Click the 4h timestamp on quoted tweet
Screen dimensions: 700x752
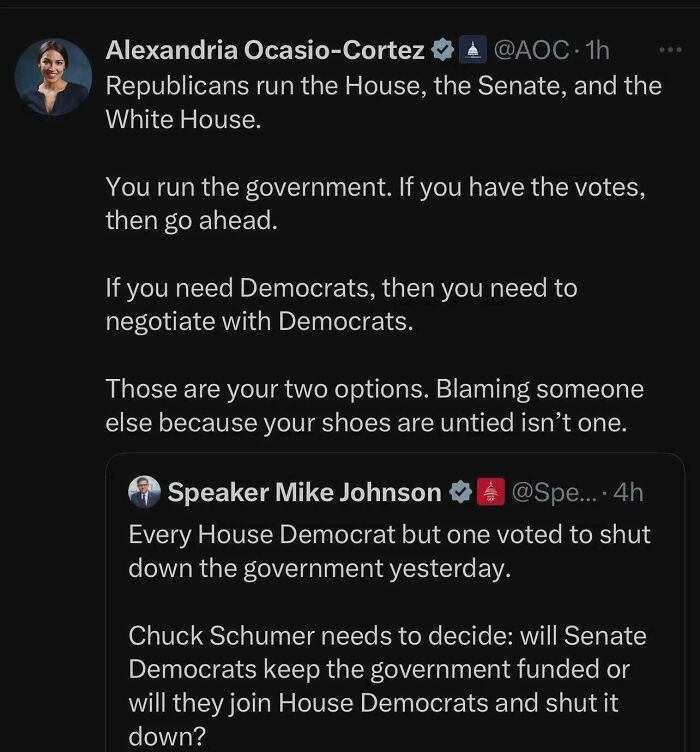pos(628,493)
